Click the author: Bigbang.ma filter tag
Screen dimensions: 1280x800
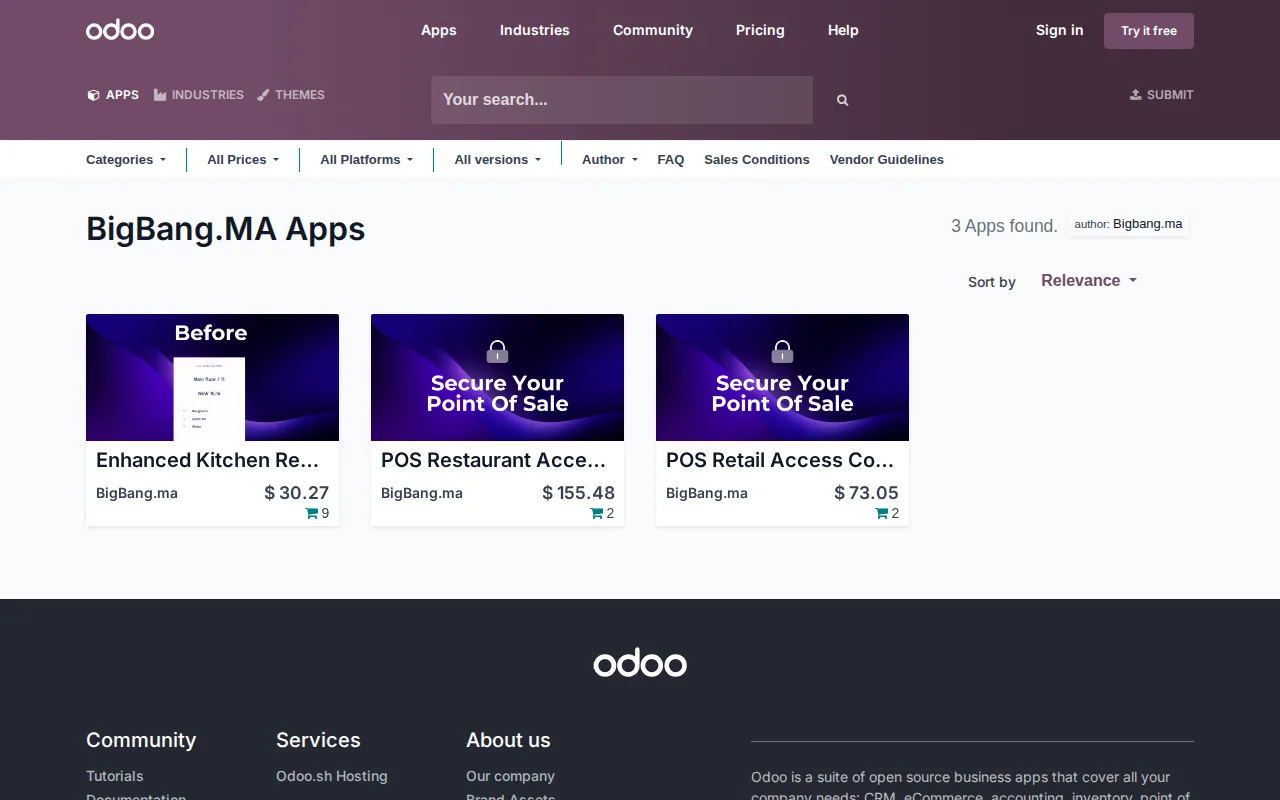coord(1128,224)
